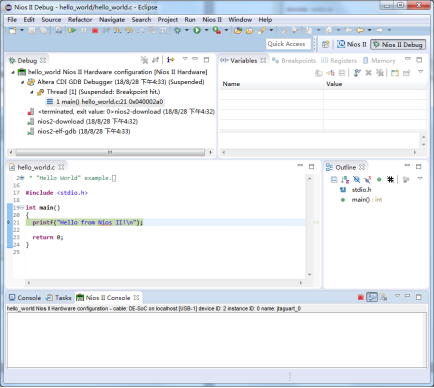
Task: Click Open New View icon in Variables toolbar
Action: coord(395,72)
